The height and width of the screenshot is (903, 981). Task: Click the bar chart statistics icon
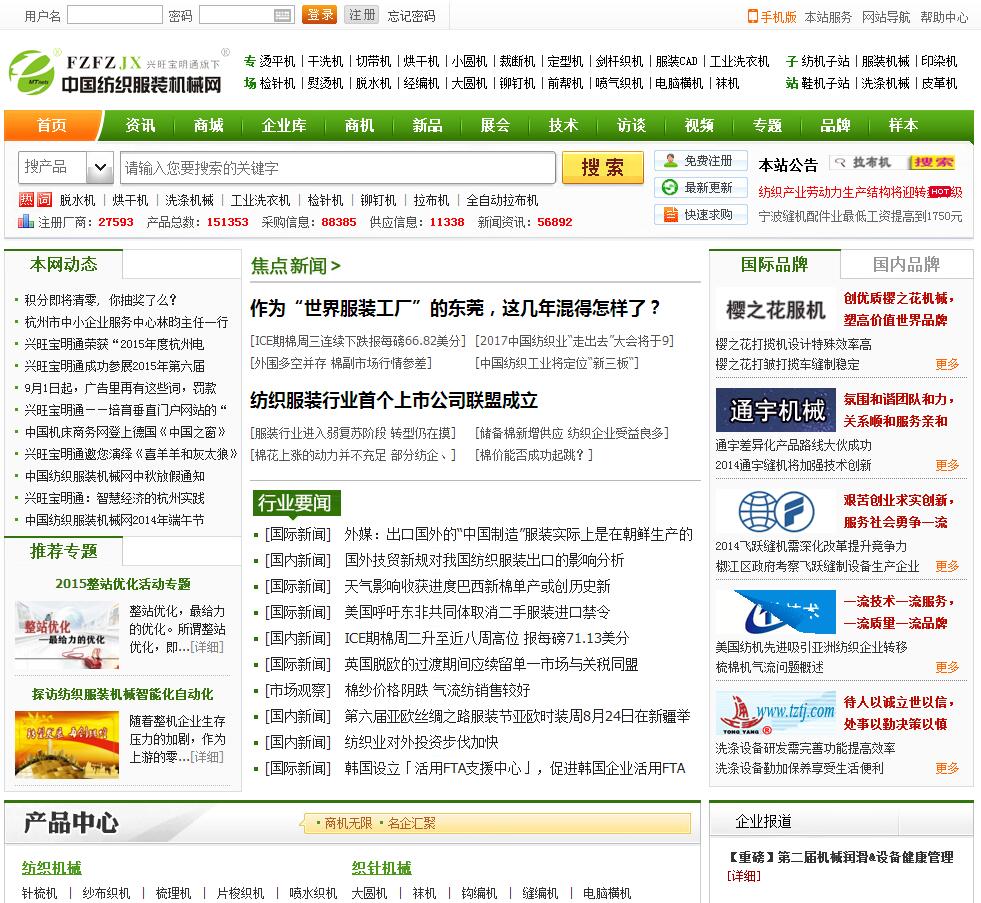coord(26,221)
